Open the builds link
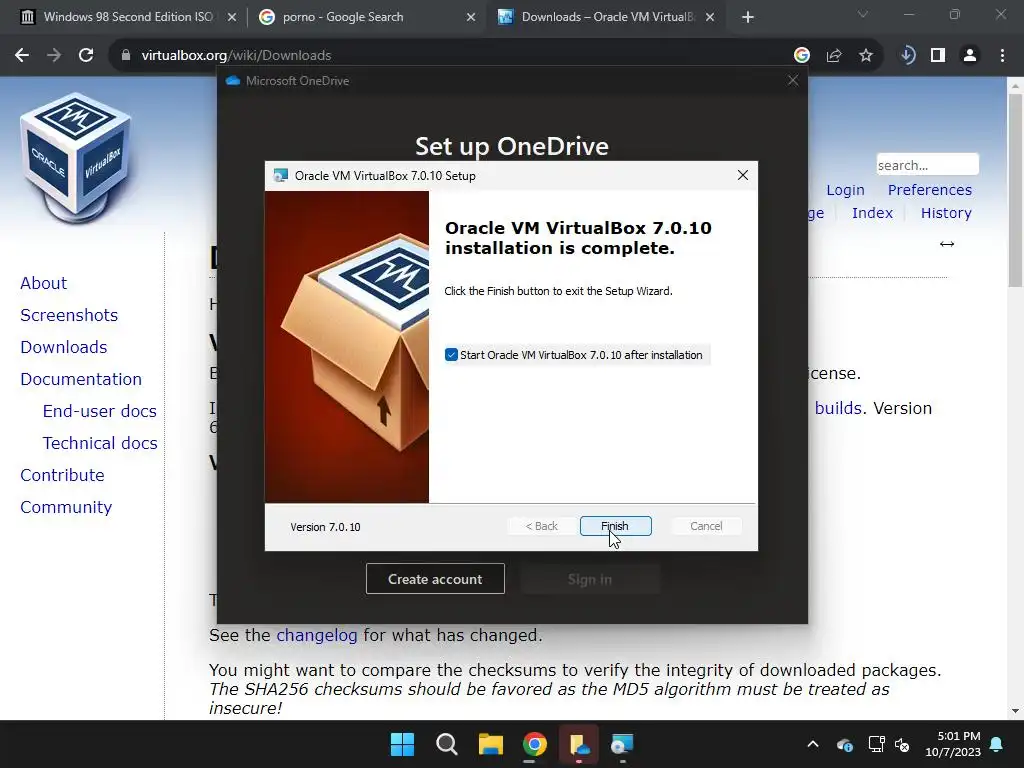 coord(839,408)
